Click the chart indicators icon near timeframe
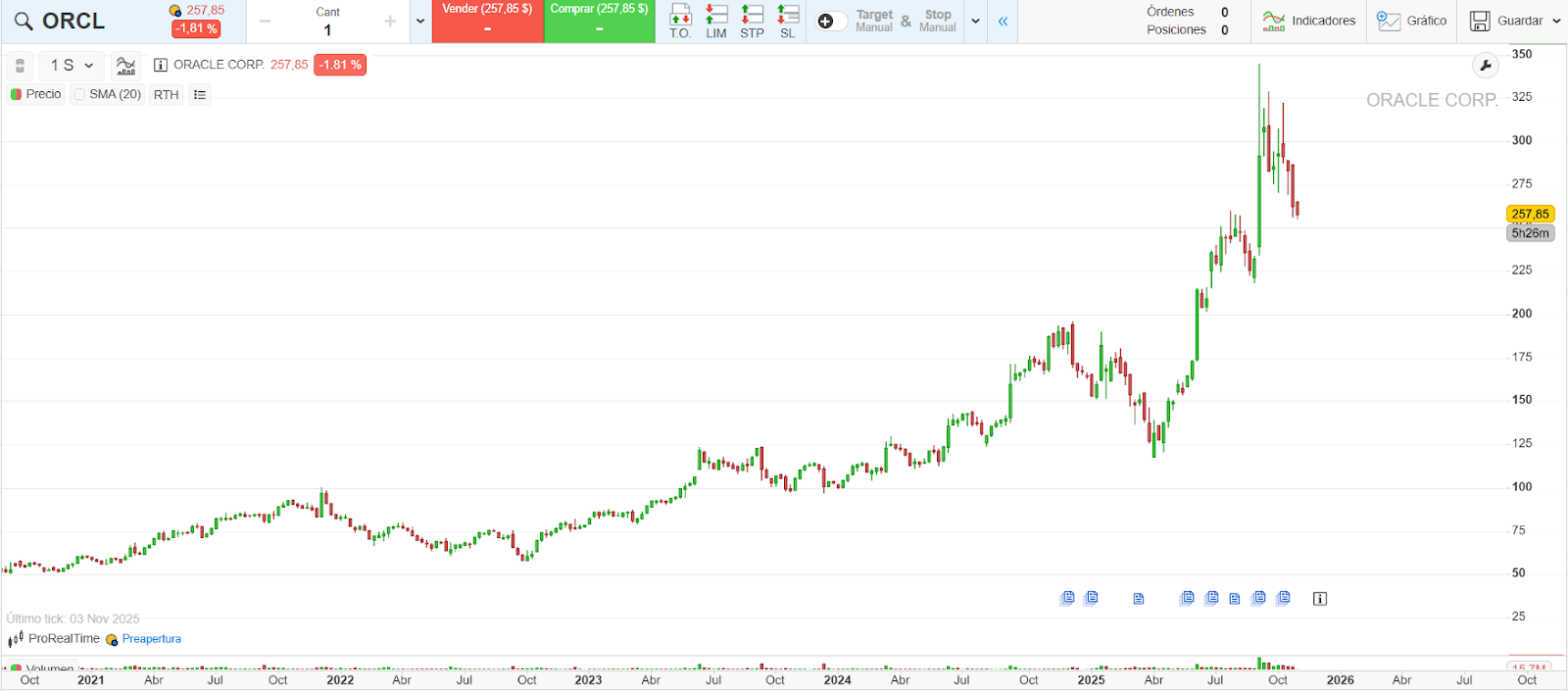This screenshot has height=691, width=1568. click(x=125, y=66)
